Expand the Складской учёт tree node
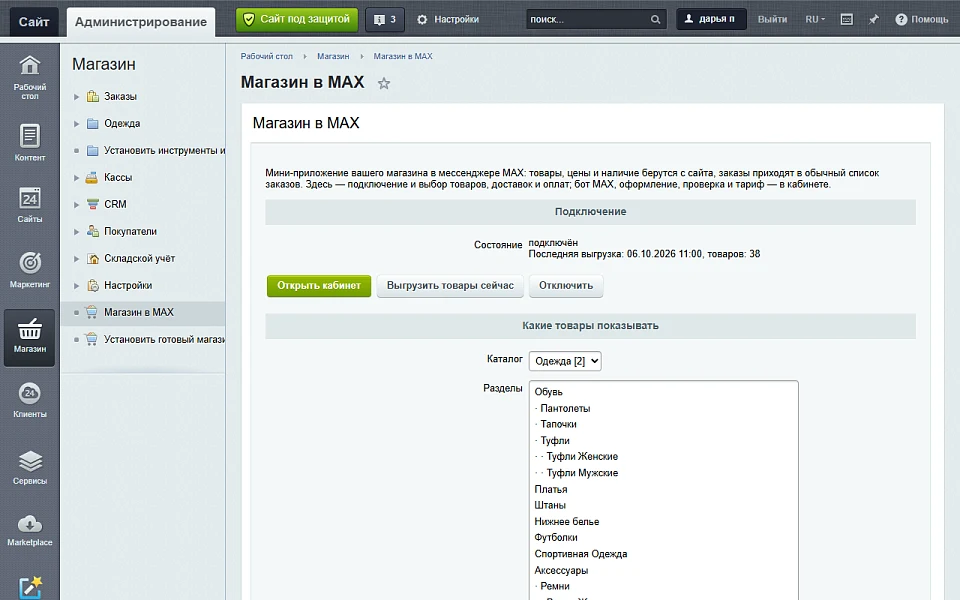The image size is (960, 600). pyautogui.click(x=77, y=258)
